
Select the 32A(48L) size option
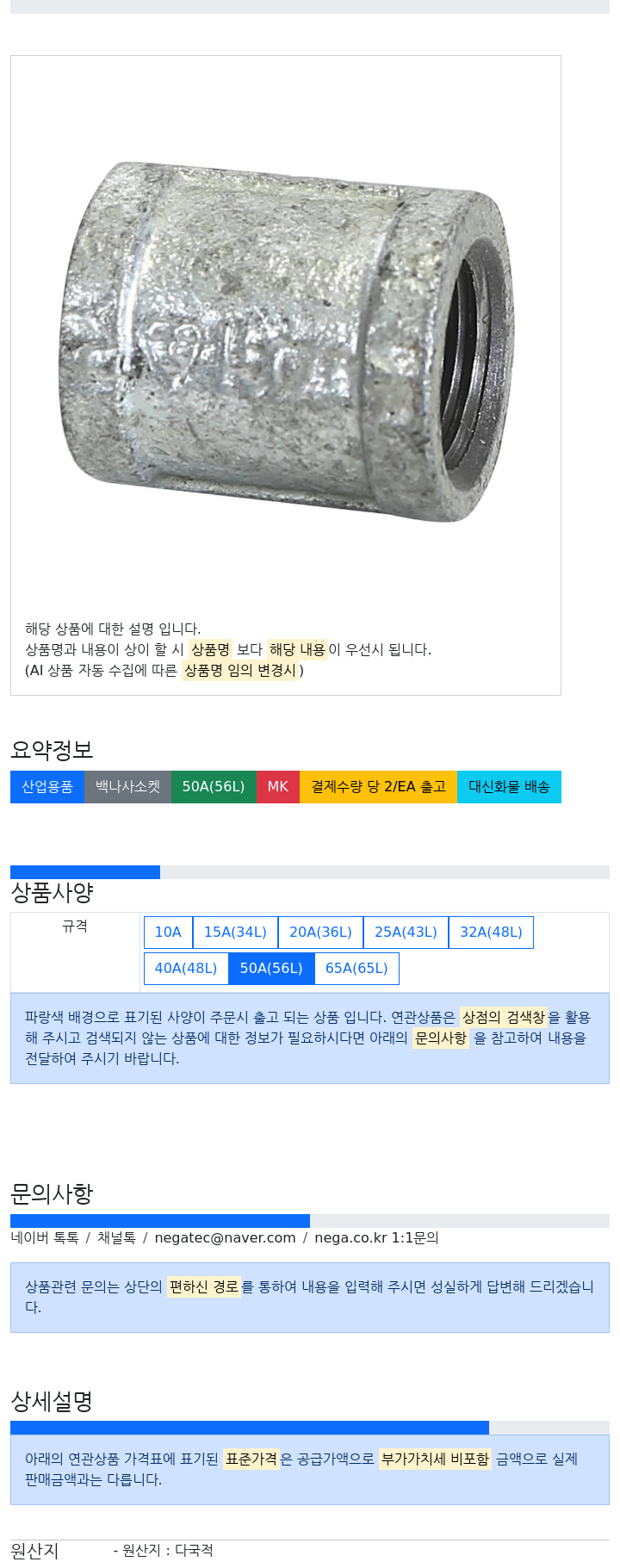click(491, 932)
